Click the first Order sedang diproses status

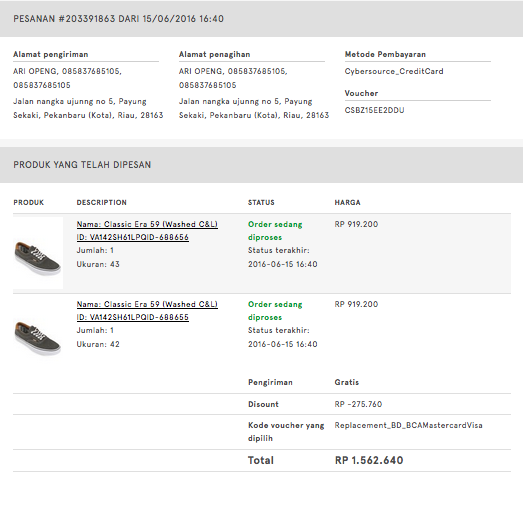pyautogui.click(x=275, y=230)
